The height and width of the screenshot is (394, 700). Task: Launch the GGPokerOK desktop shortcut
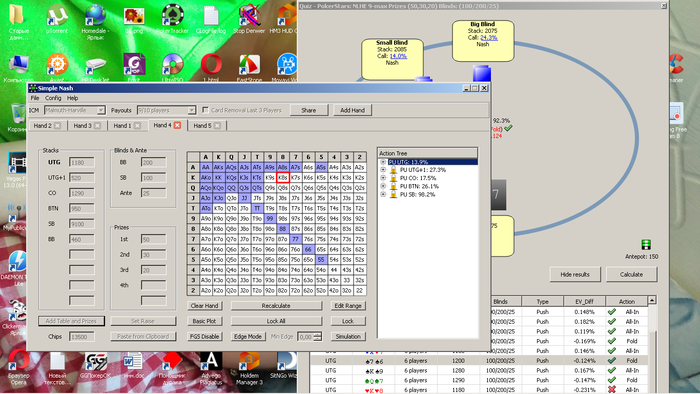click(95, 367)
